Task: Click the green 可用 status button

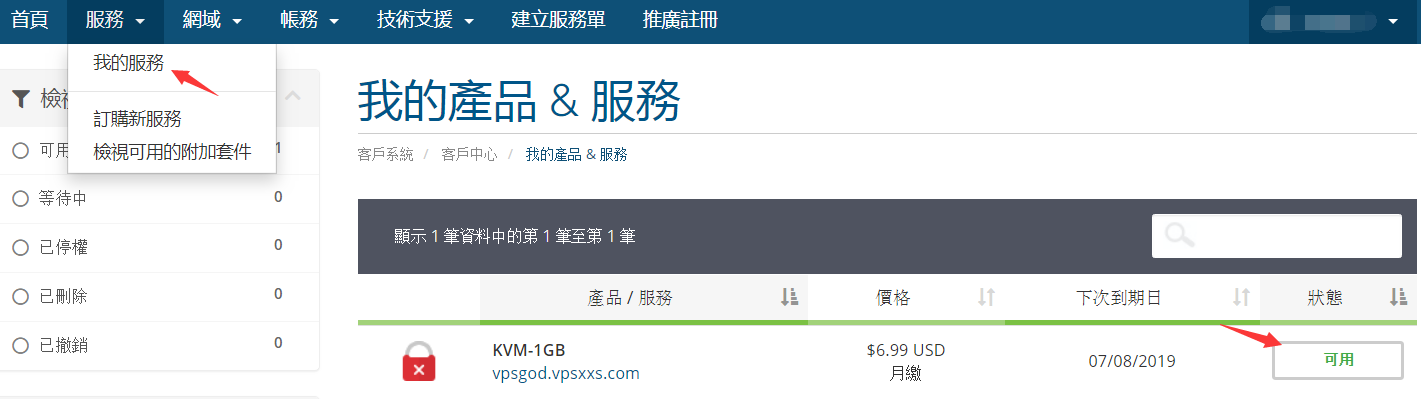Action: click(1338, 360)
